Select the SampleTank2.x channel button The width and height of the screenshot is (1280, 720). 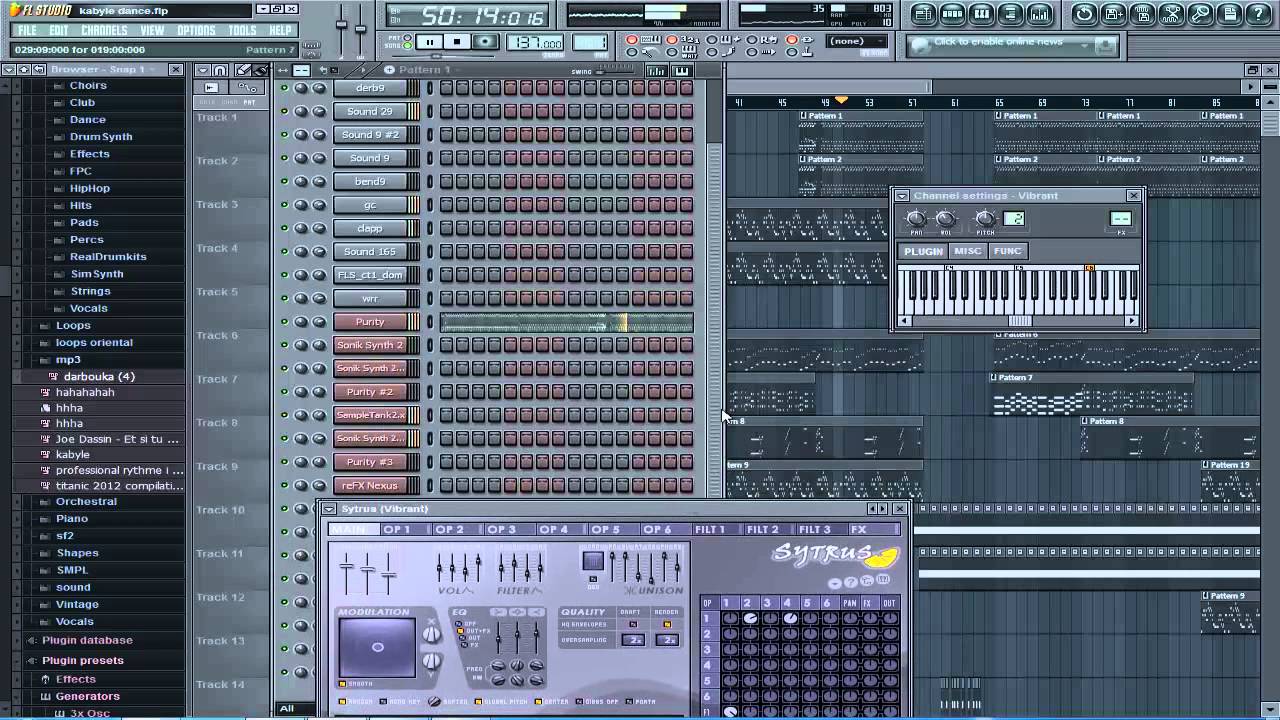(370, 415)
